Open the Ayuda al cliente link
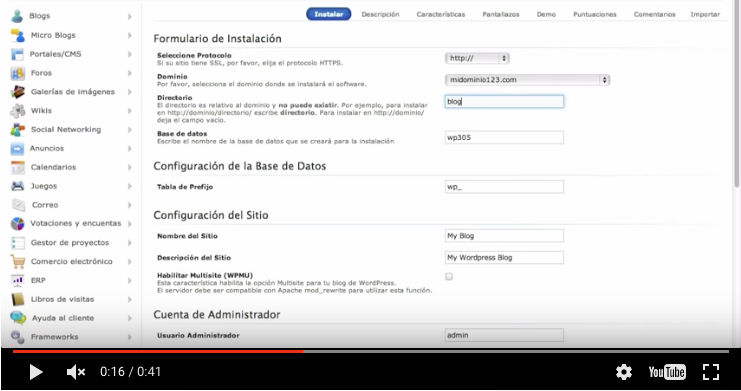The height and width of the screenshot is (391, 741). click(x=63, y=318)
